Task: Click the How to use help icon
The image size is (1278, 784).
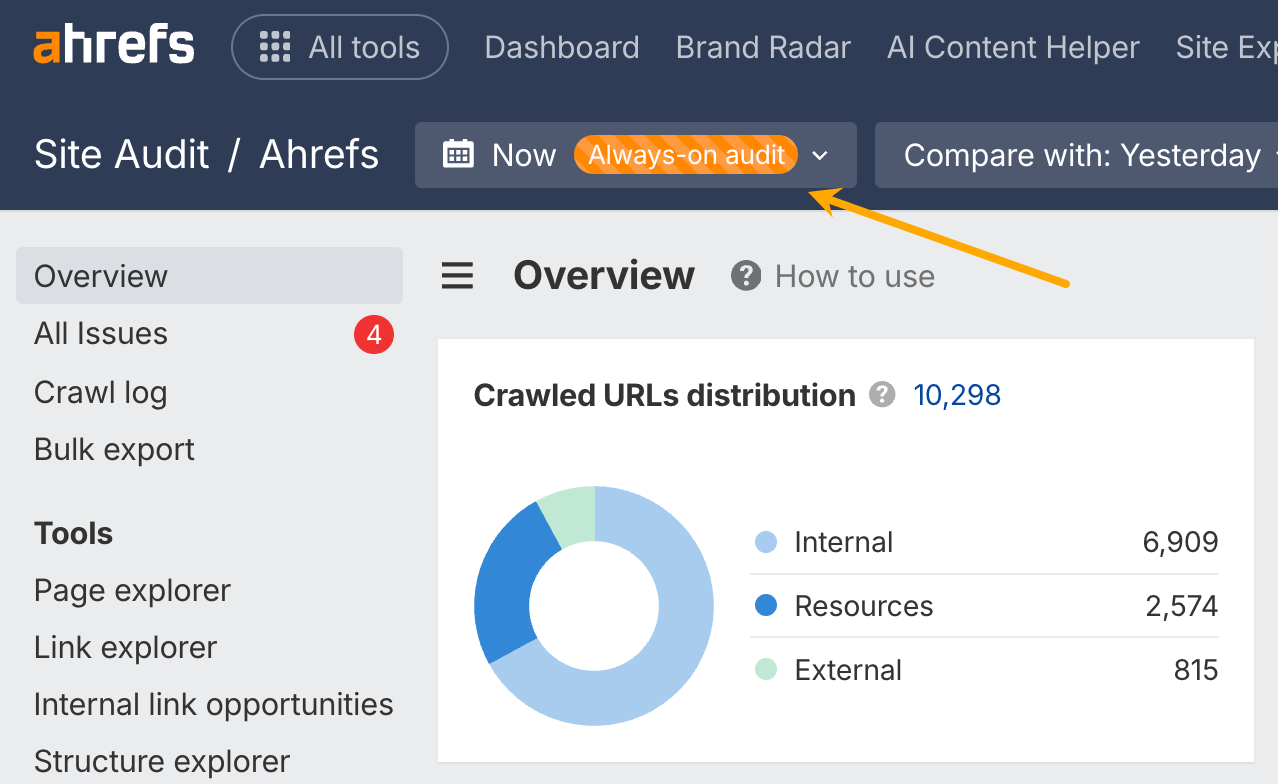Action: pyautogui.click(x=746, y=276)
